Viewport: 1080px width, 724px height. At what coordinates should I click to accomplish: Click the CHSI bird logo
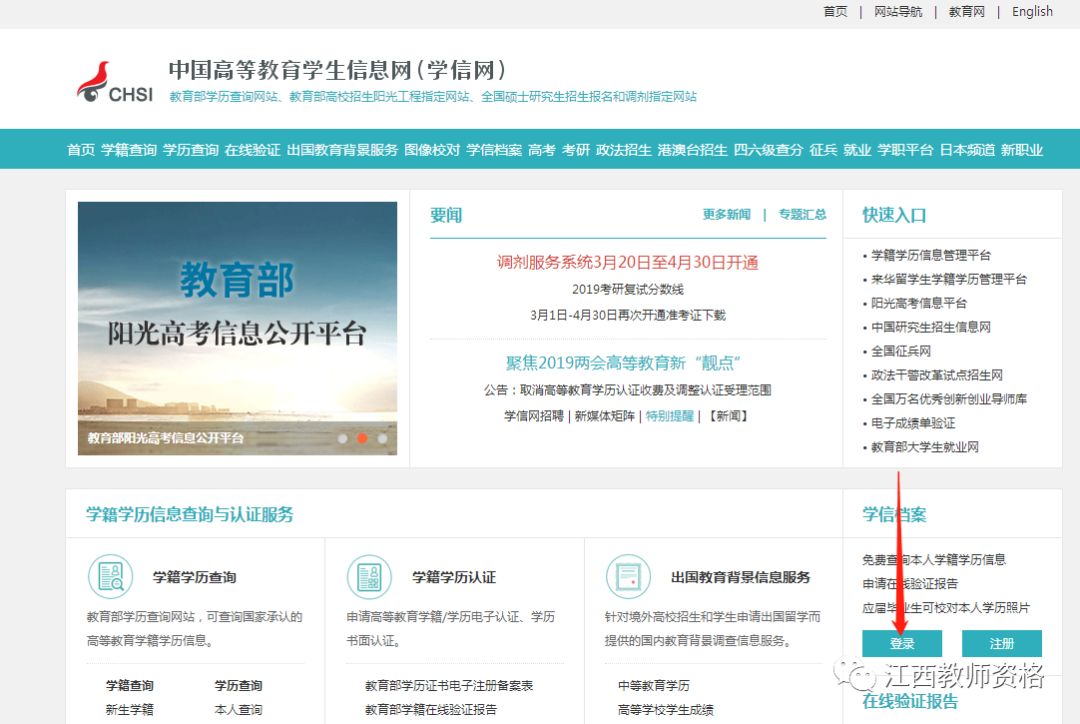[x=114, y=82]
